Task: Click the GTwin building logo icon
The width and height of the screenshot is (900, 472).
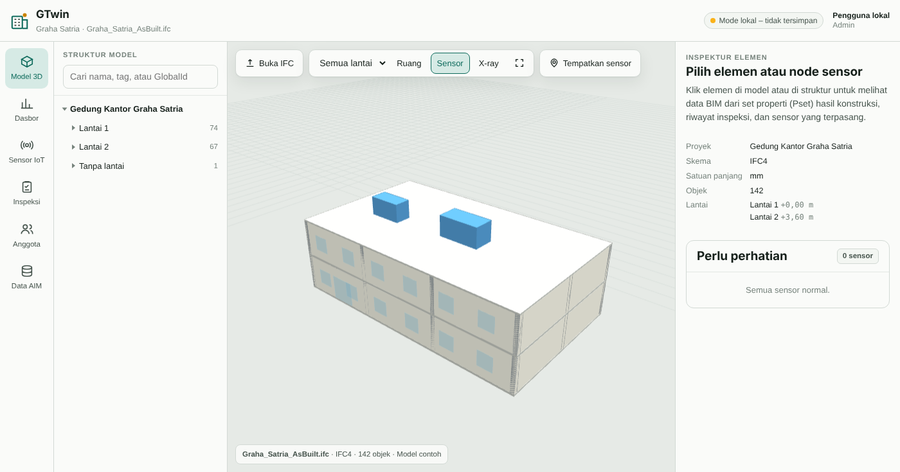Action: coord(20,21)
